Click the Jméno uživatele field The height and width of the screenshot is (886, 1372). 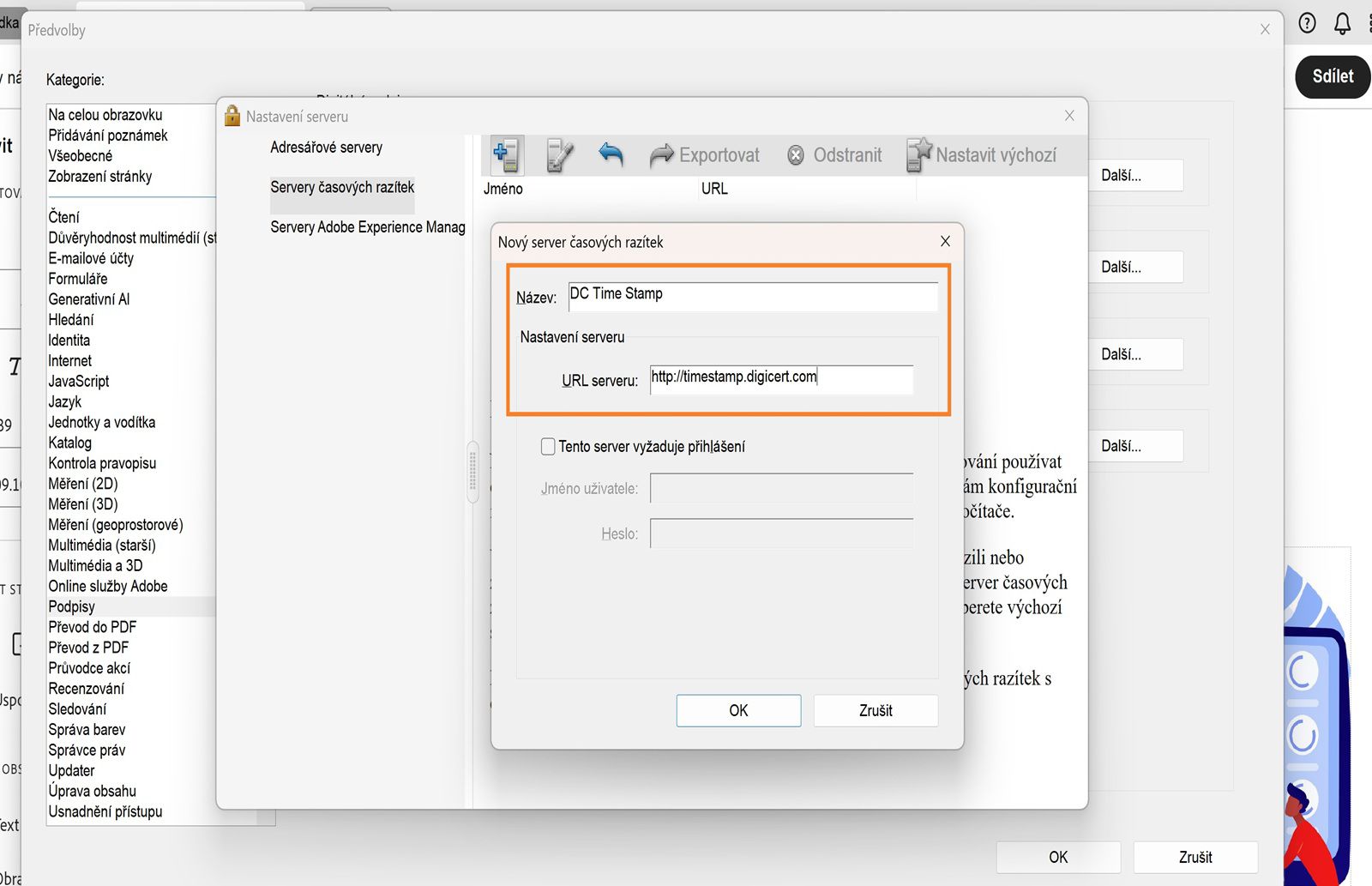click(x=781, y=488)
